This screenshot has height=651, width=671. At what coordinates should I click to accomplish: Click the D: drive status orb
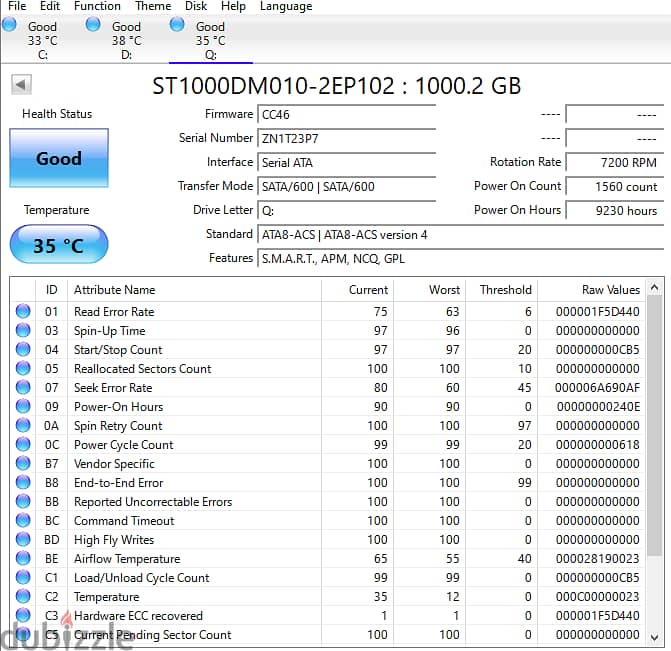click(93, 25)
